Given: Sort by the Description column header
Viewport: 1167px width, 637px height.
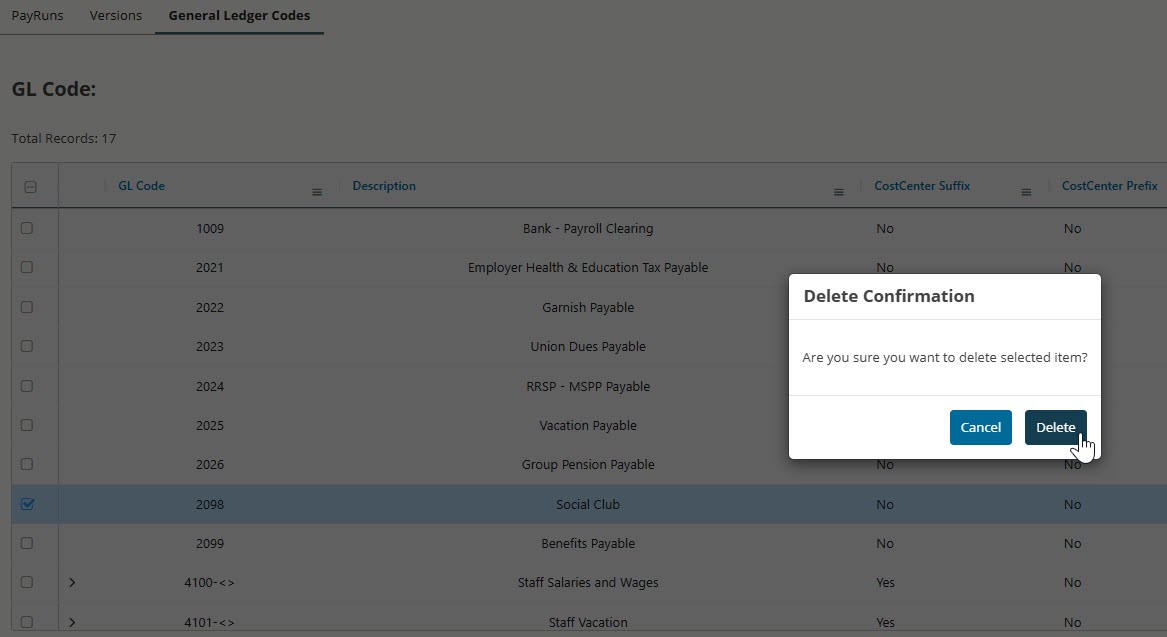Looking at the screenshot, I should point(384,186).
